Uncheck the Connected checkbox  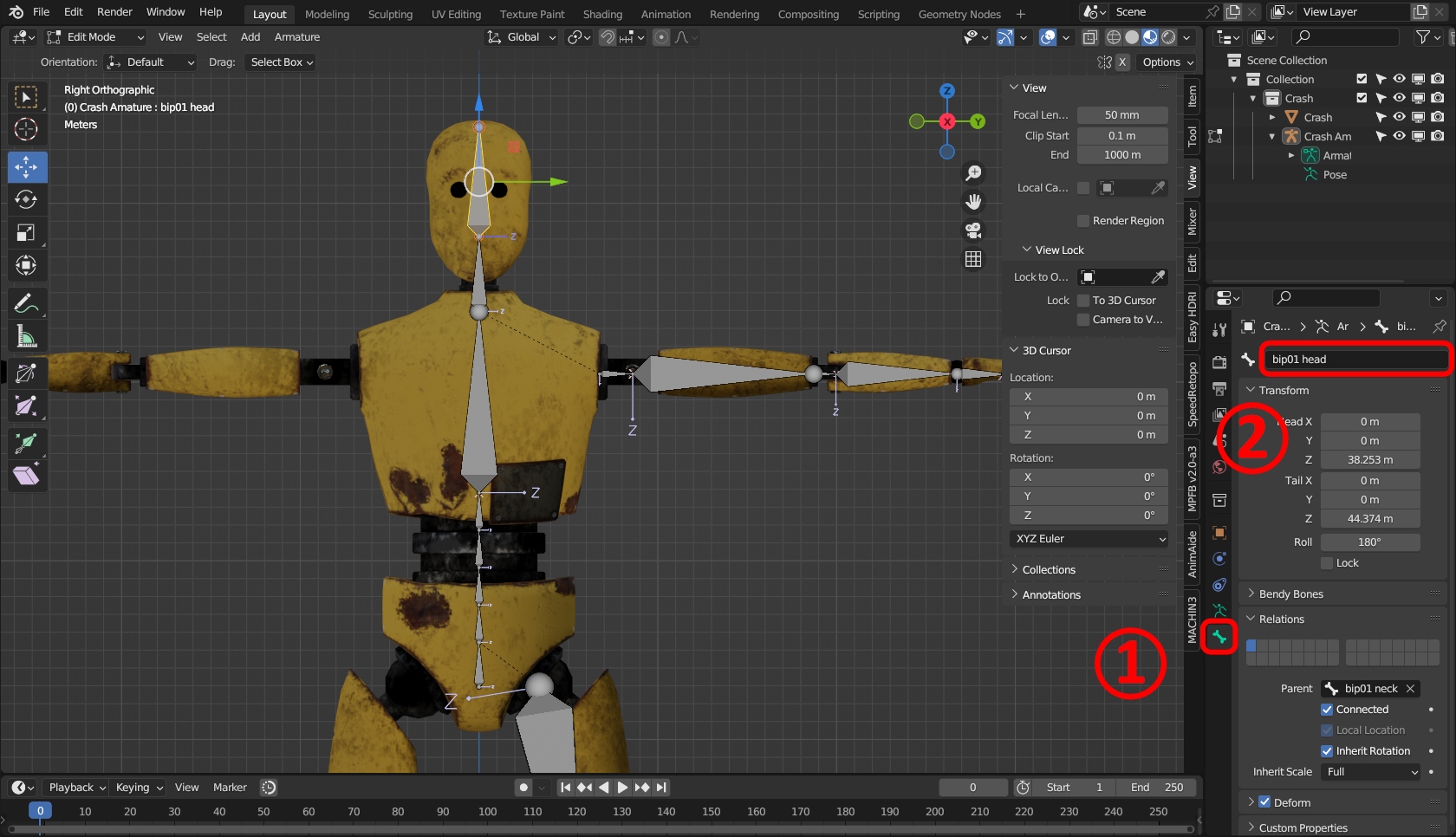click(x=1327, y=710)
